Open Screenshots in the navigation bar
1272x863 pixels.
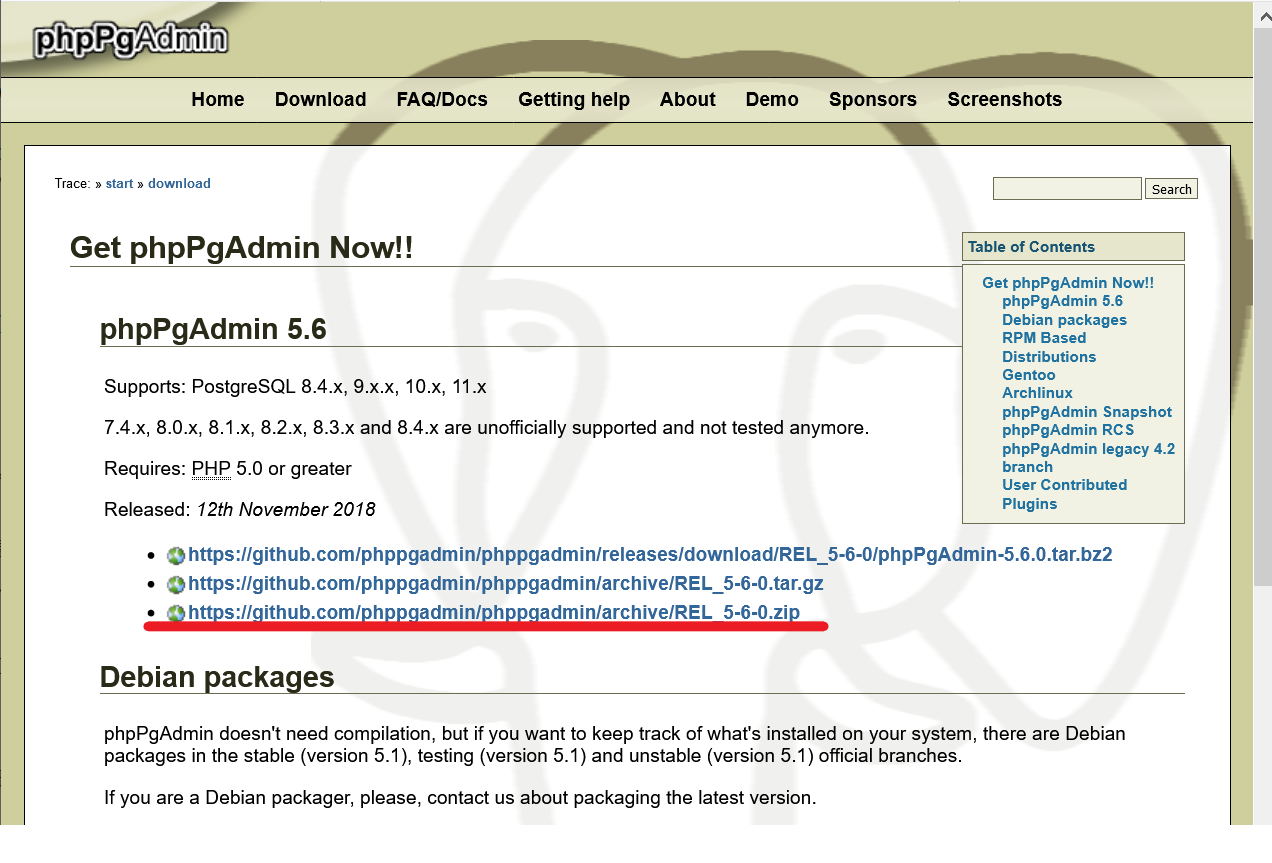click(x=1005, y=99)
